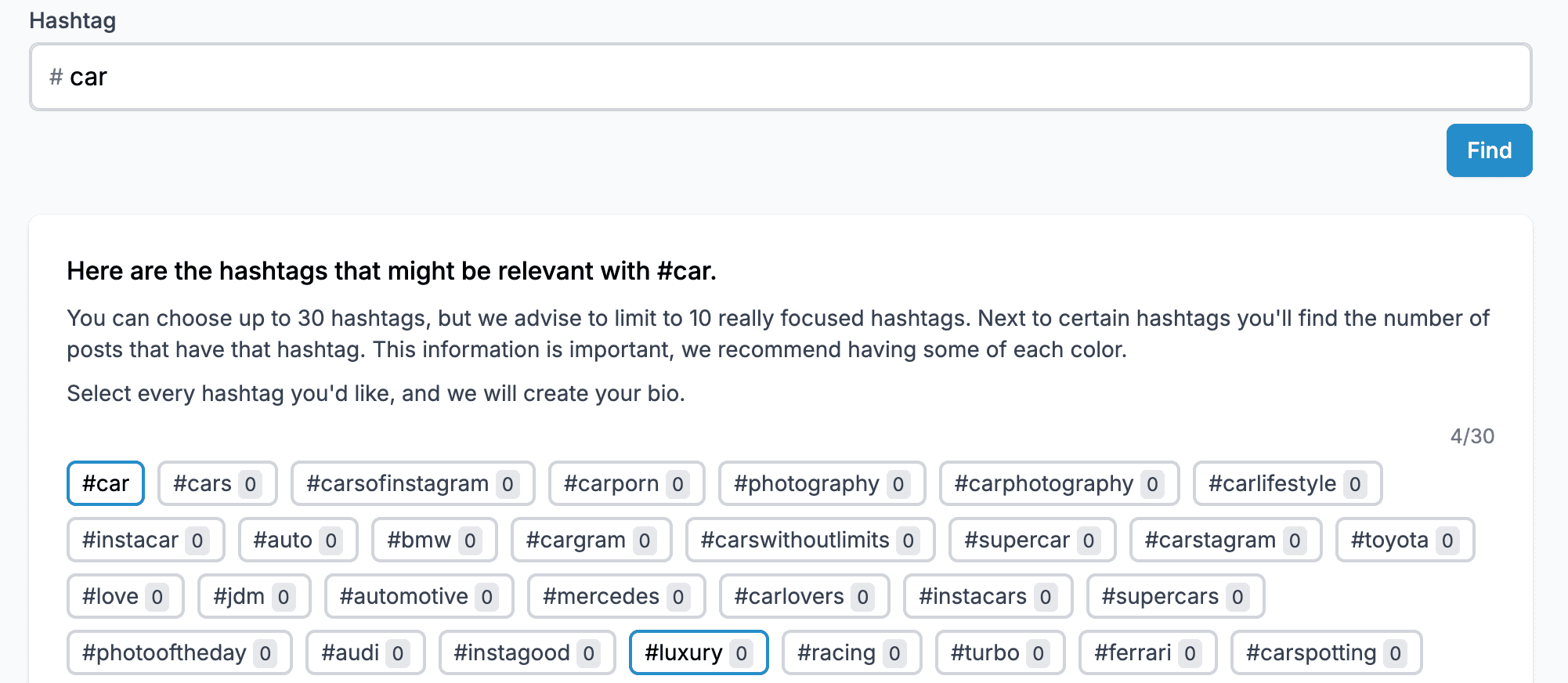
Task: Select the #photography hashtag
Action: pyautogui.click(x=821, y=483)
